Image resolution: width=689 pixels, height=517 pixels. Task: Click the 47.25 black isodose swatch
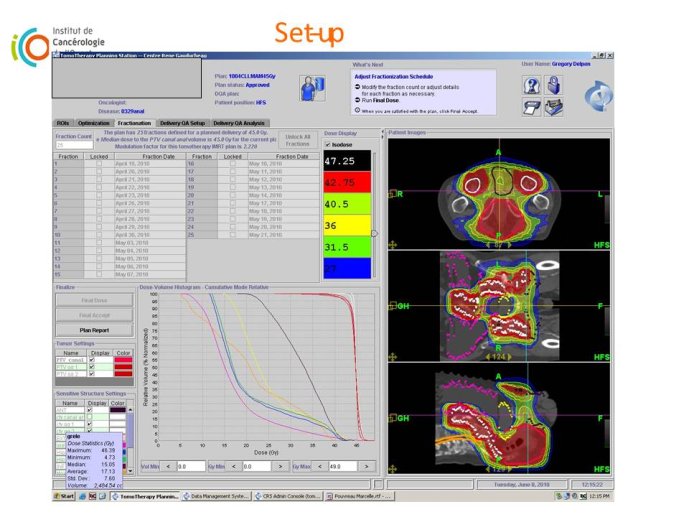coord(347,161)
